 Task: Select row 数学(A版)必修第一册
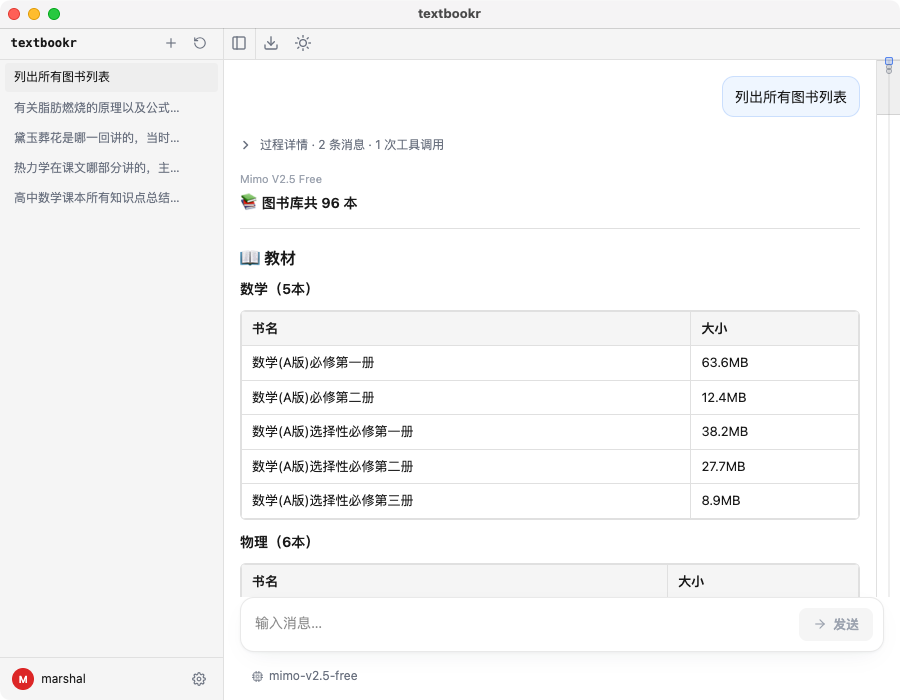click(x=549, y=363)
